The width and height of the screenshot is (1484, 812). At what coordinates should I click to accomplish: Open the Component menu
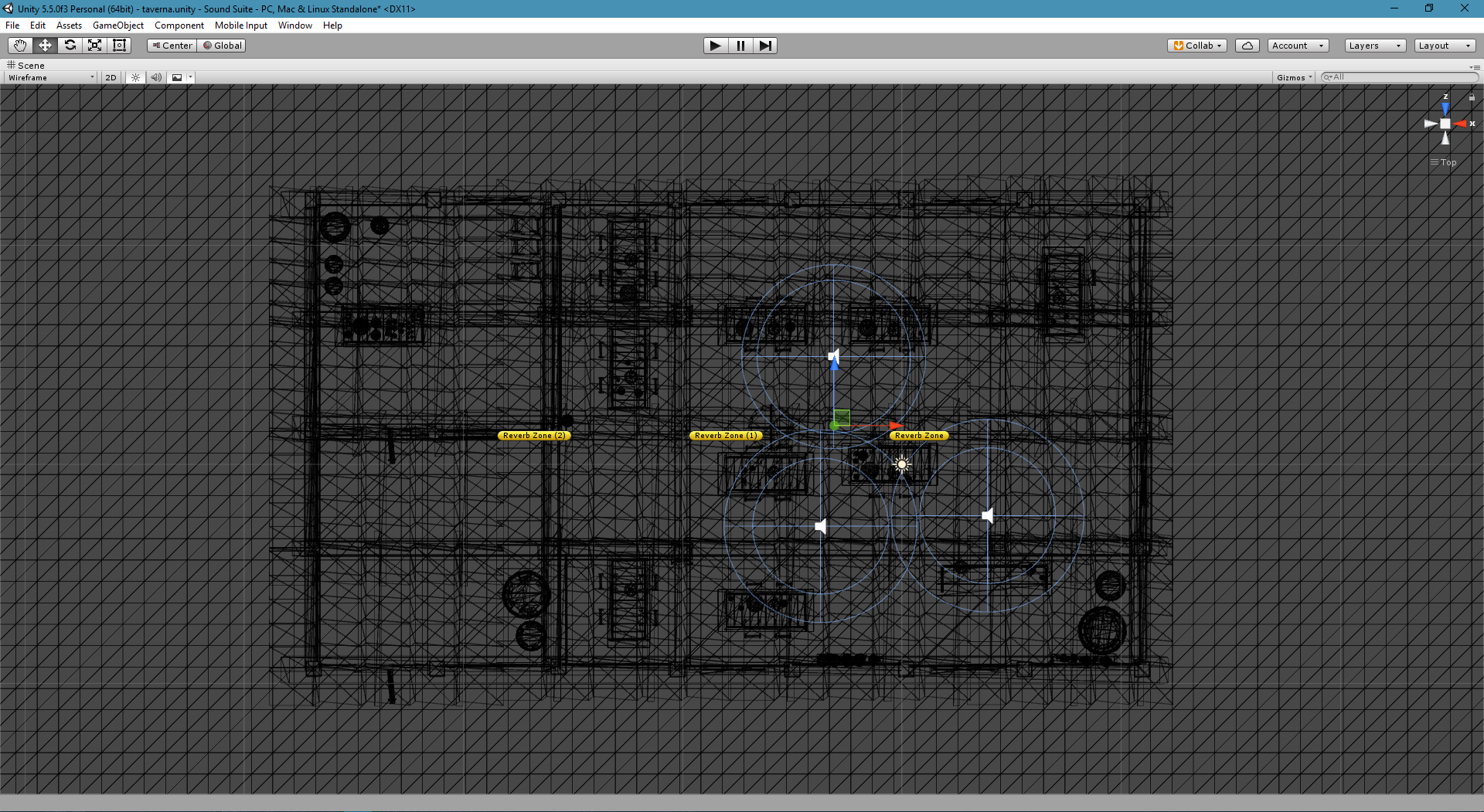(x=179, y=25)
